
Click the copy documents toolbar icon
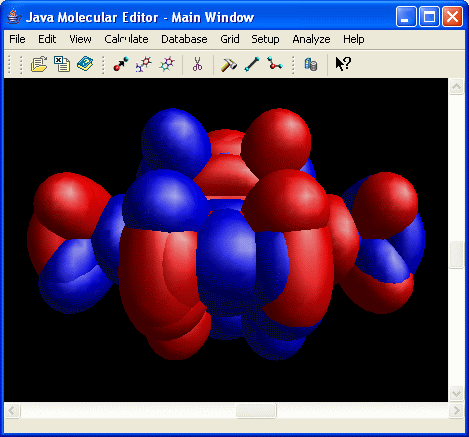pos(62,64)
